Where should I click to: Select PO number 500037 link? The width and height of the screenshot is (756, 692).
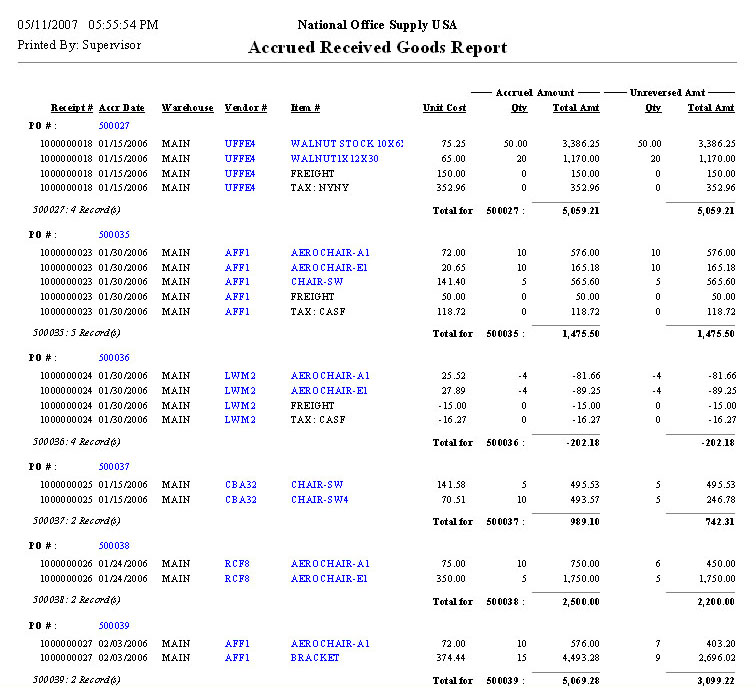[114, 467]
